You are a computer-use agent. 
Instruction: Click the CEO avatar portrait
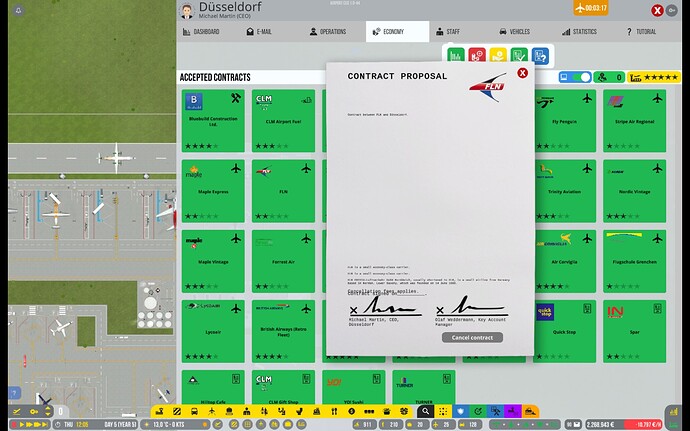(x=187, y=11)
